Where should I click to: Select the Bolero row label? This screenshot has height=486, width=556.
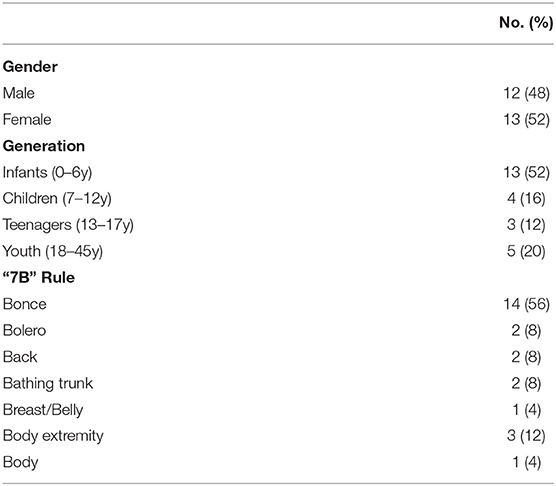pos(24,330)
